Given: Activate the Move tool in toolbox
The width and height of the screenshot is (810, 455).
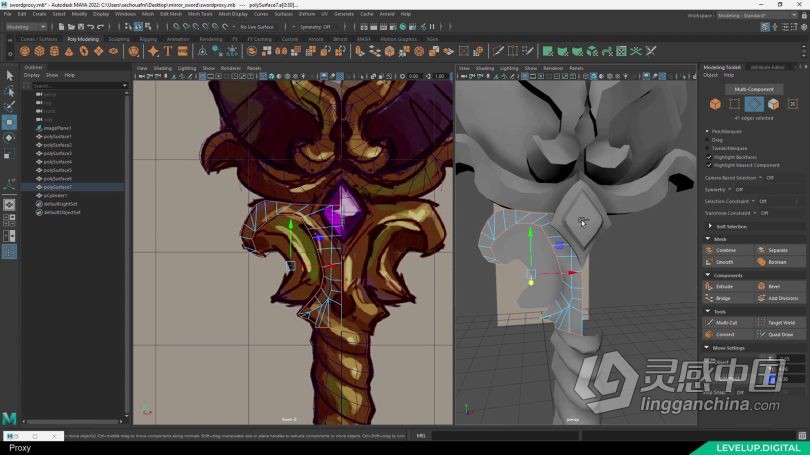Looking at the screenshot, I should click(x=9, y=122).
